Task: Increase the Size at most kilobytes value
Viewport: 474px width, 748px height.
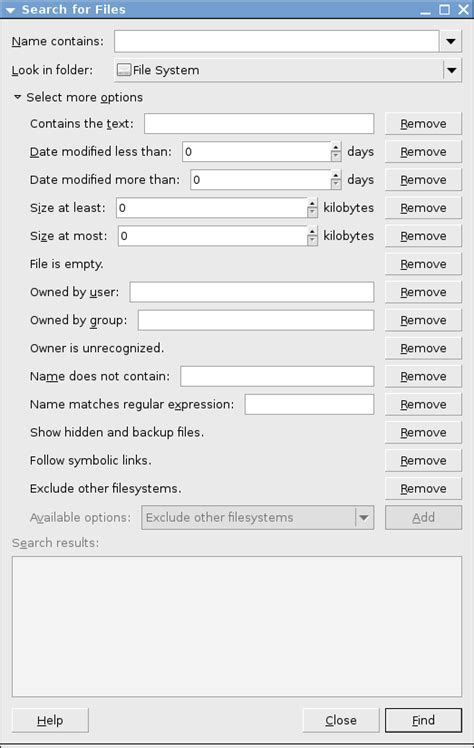Action: 312,231
